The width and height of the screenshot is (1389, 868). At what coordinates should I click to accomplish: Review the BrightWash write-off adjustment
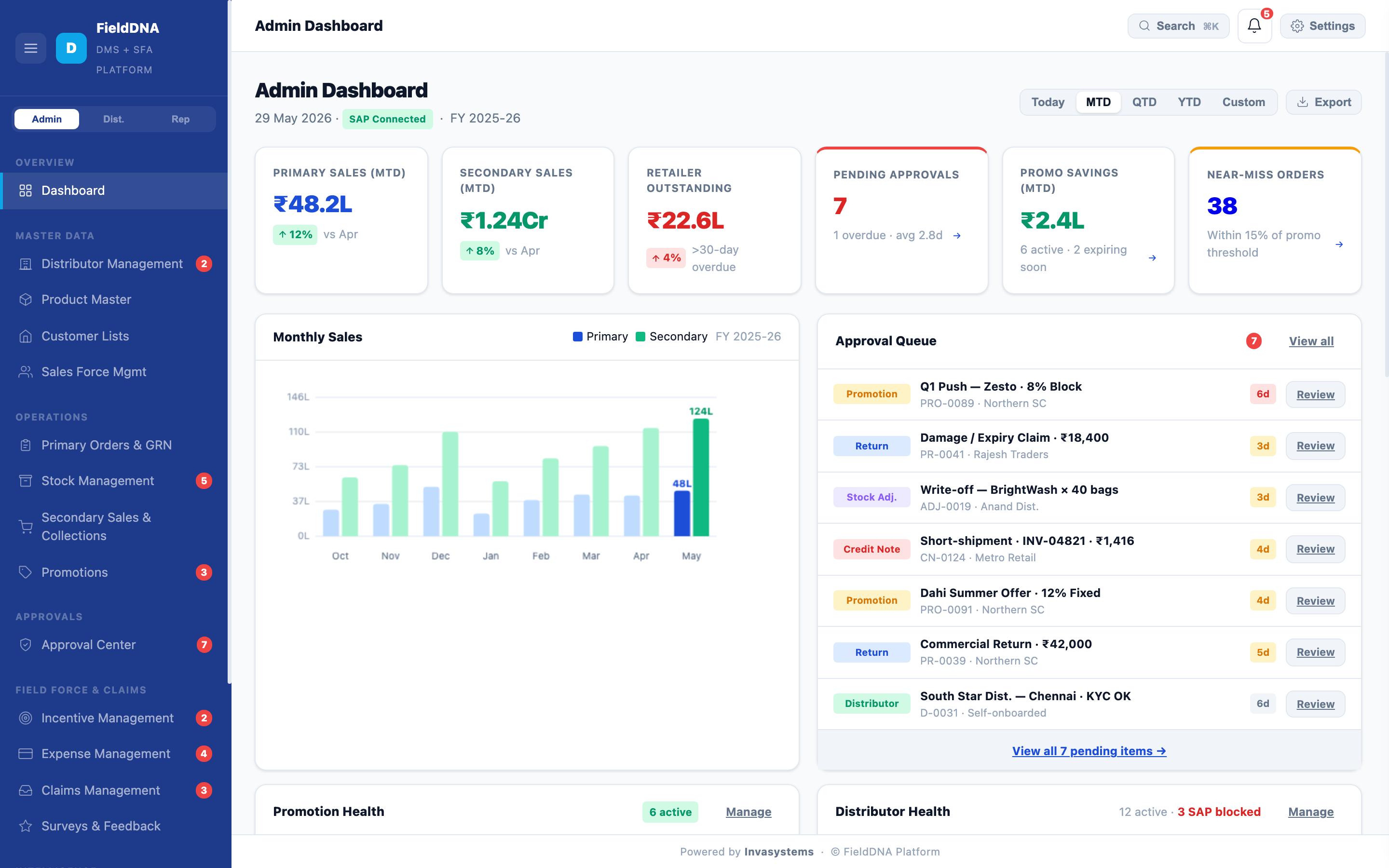(x=1315, y=498)
